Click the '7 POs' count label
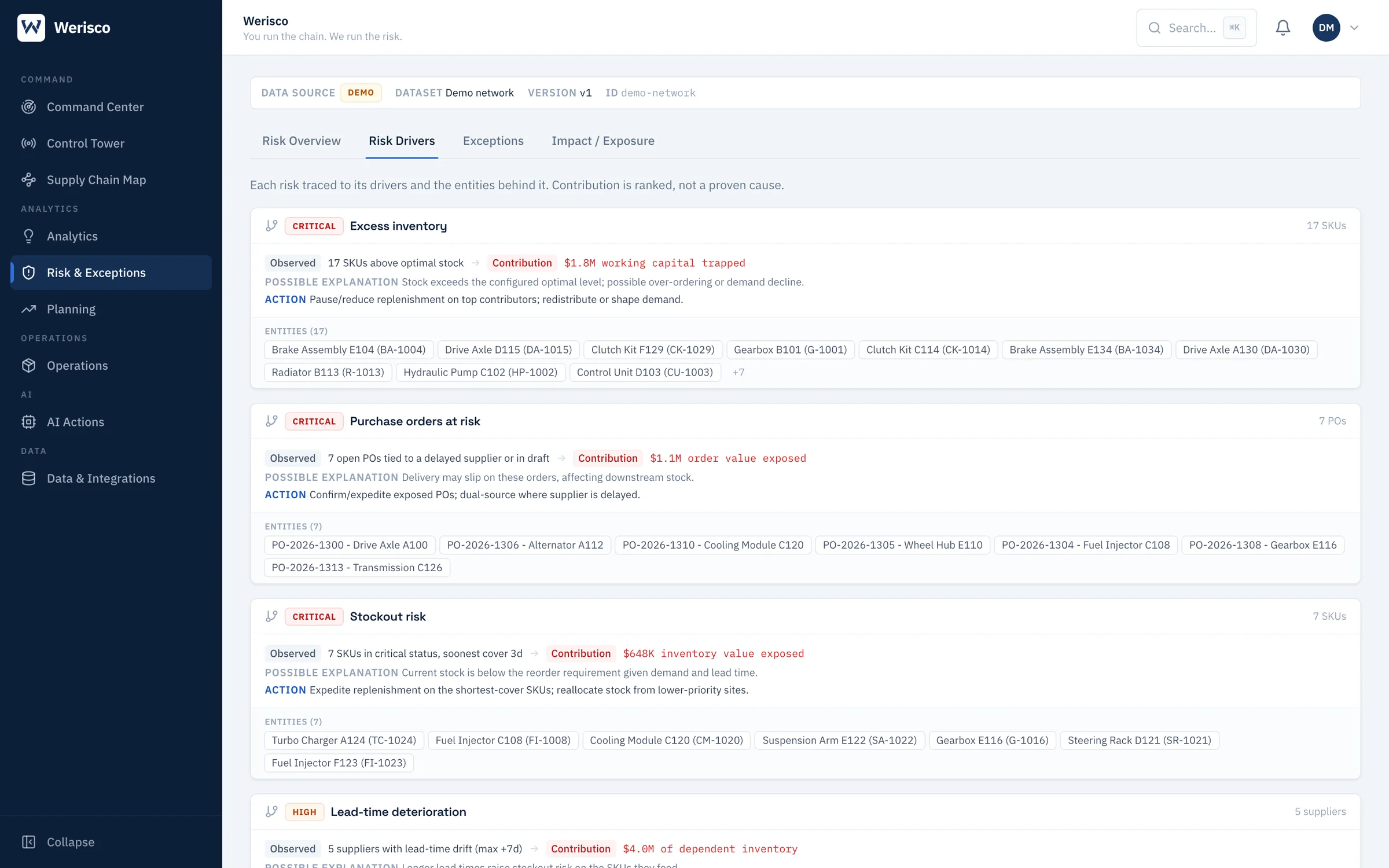The image size is (1389, 868). (x=1332, y=421)
